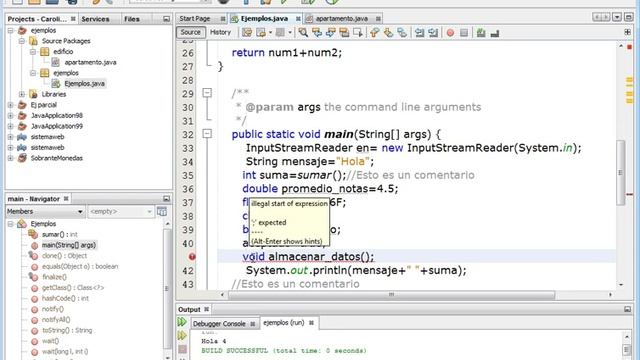Expand the SobranteMonedas project

point(11,158)
